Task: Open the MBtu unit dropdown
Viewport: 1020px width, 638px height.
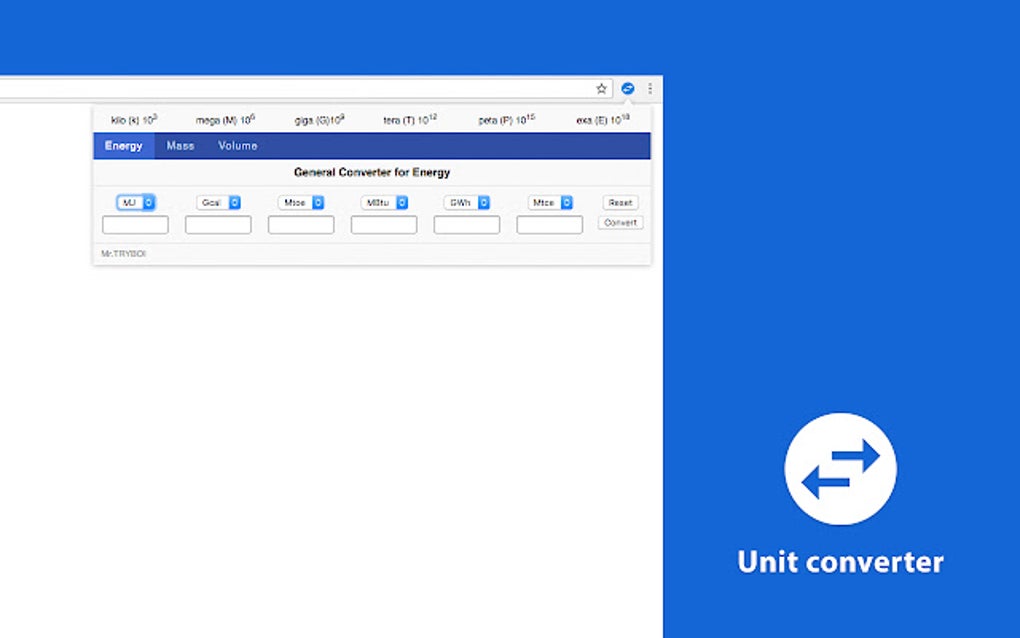Action: pos(384,202)
